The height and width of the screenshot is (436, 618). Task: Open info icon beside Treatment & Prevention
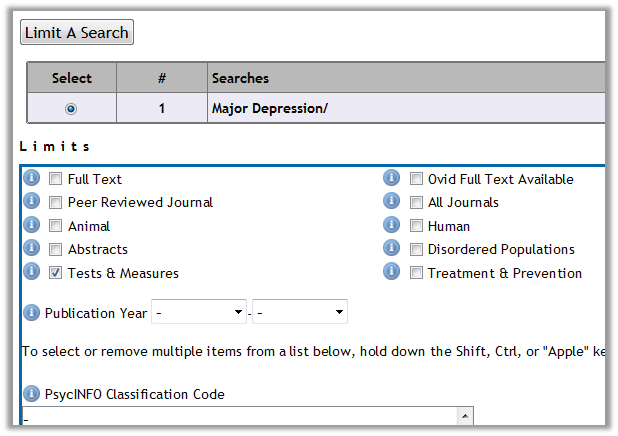pyautogui.click(x=391, y=272)
